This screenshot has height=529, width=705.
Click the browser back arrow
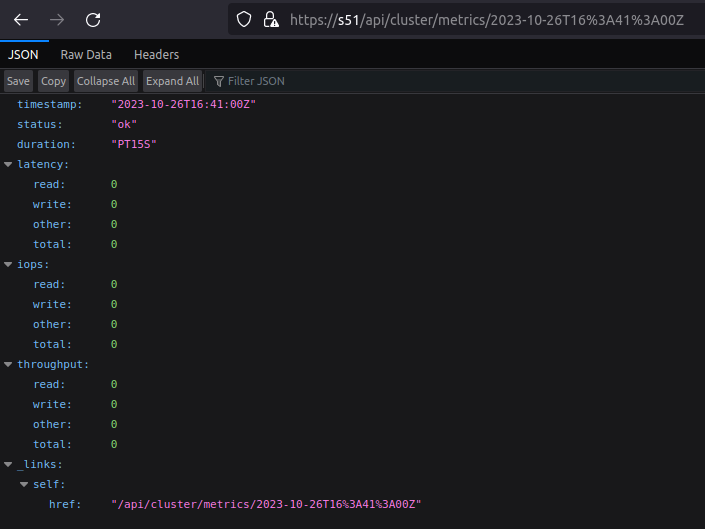pyautogui.click(x=21, y=19)
